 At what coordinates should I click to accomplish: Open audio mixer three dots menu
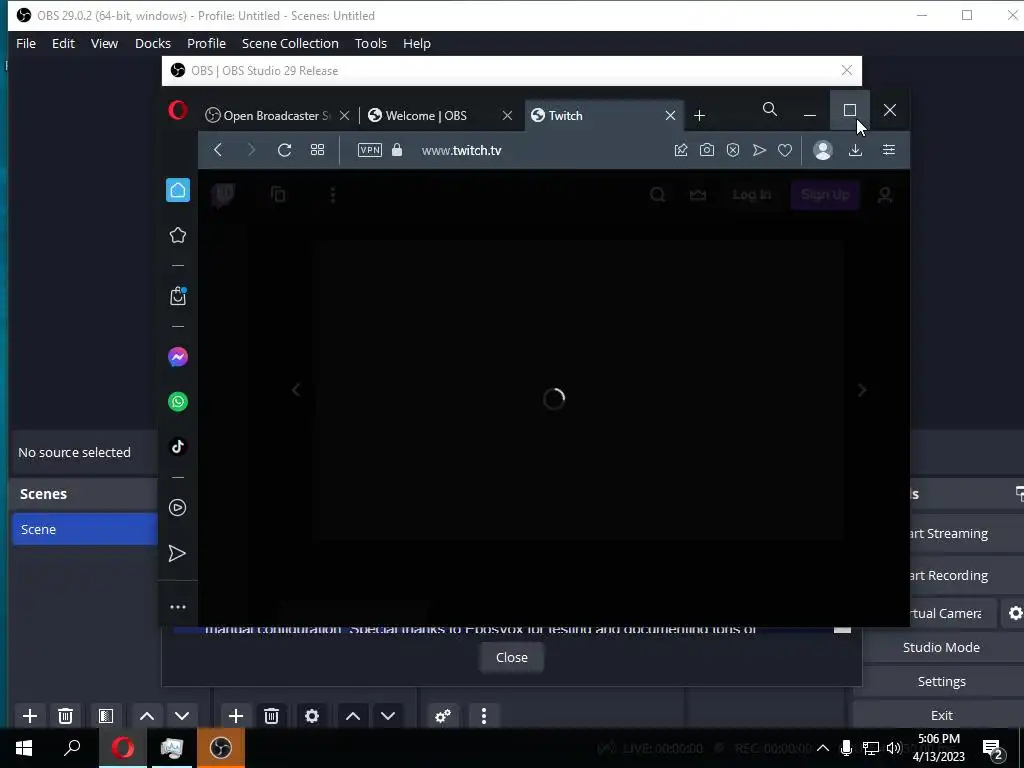pyautogui.click(x=484, y=716)
